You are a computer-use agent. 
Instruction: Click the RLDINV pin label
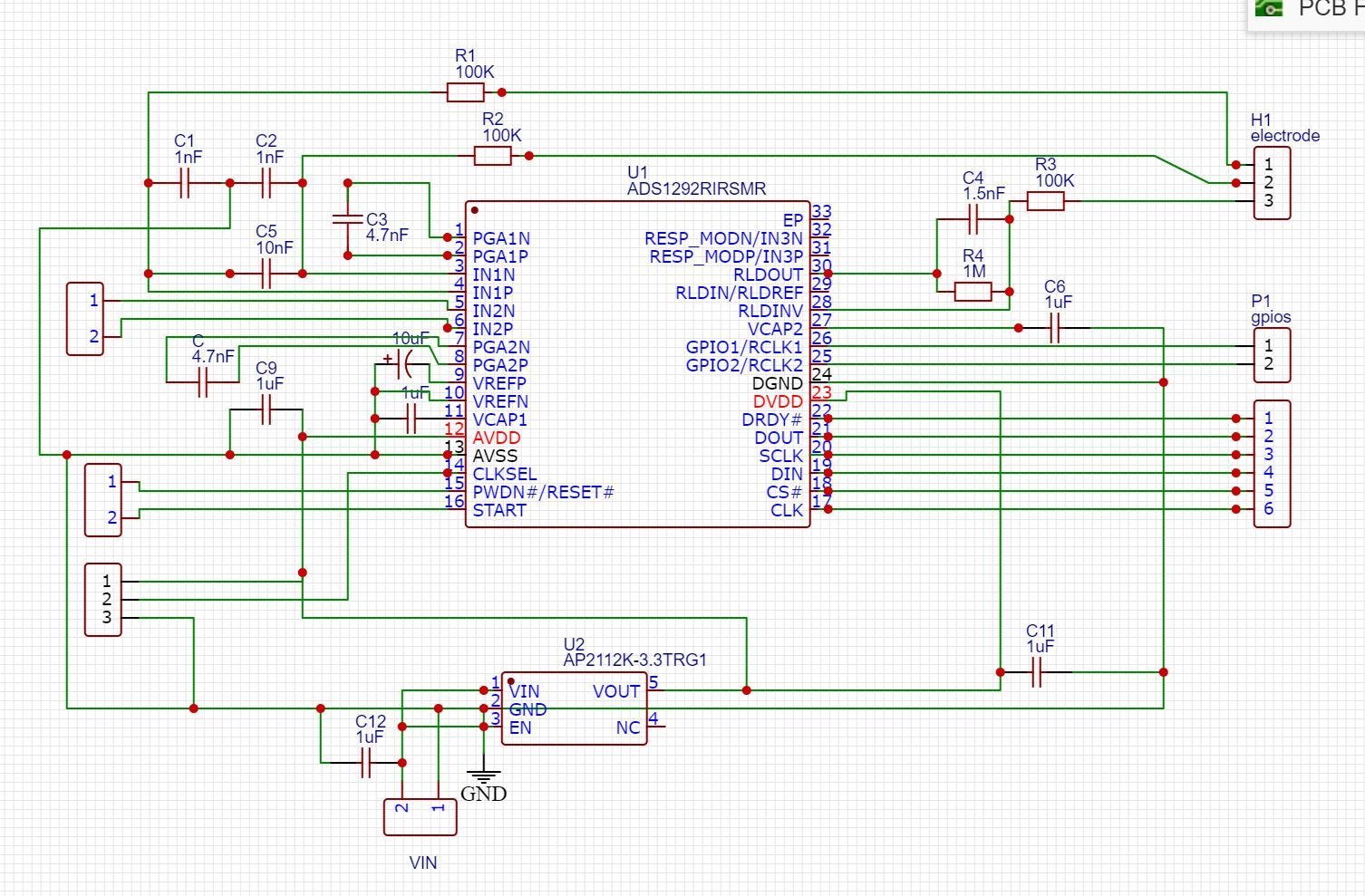click(x=770, y=311)
